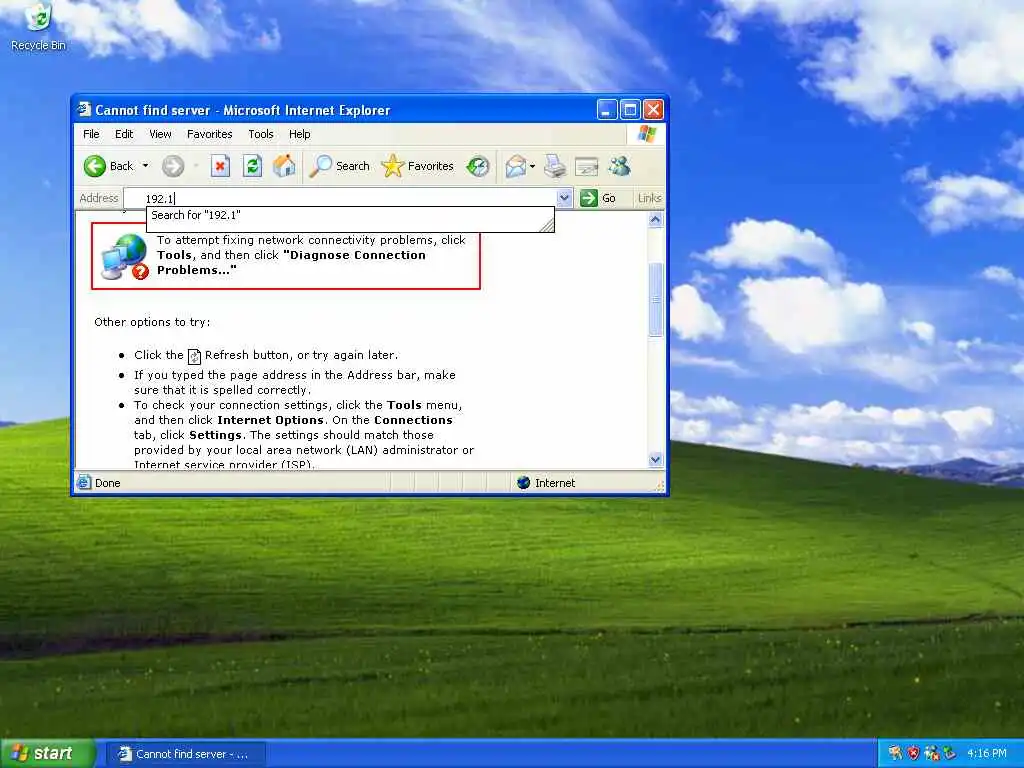Click the red security shield tray icon

coord(913,754)
